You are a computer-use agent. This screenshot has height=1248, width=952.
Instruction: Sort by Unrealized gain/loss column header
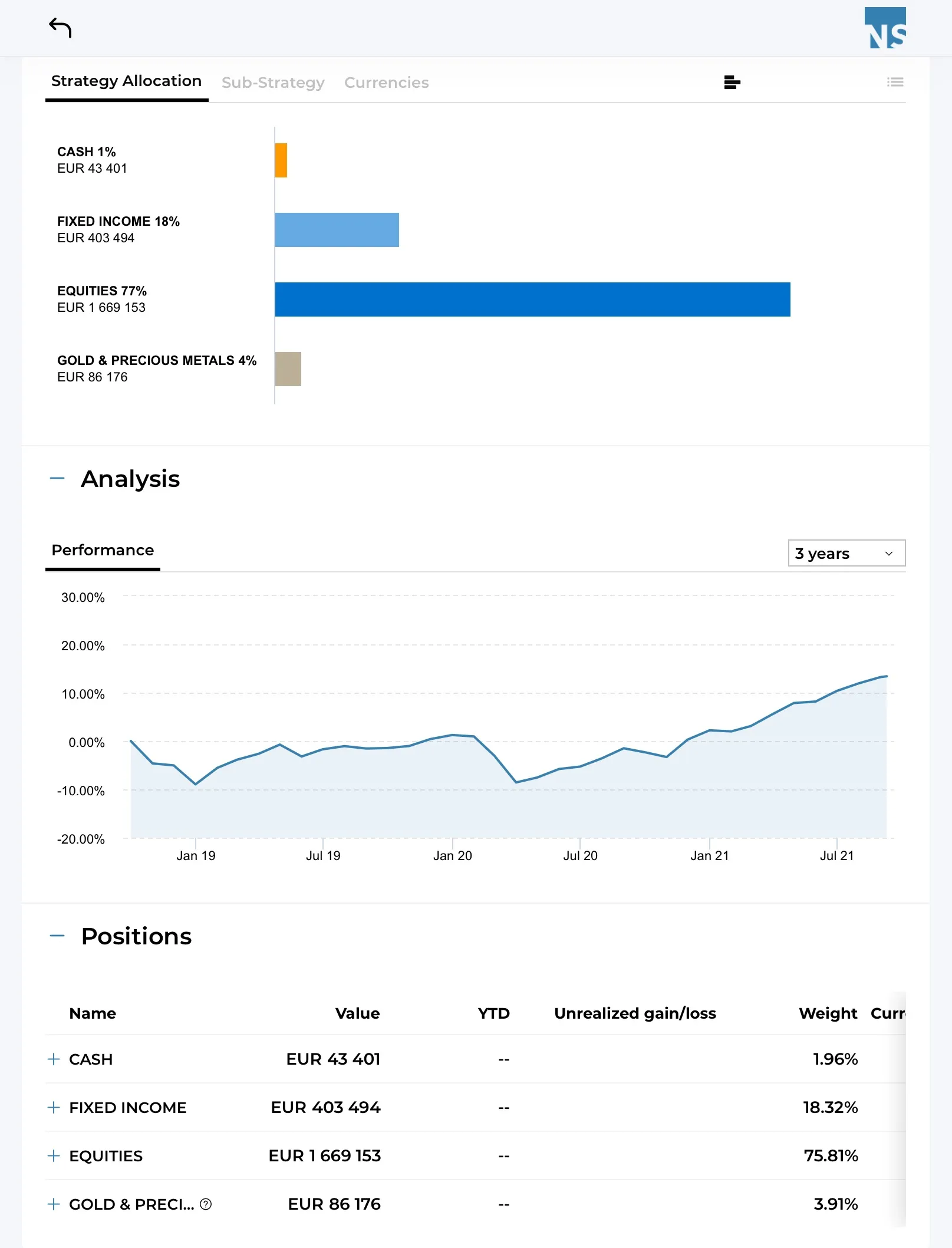[x=635, y=1013]
